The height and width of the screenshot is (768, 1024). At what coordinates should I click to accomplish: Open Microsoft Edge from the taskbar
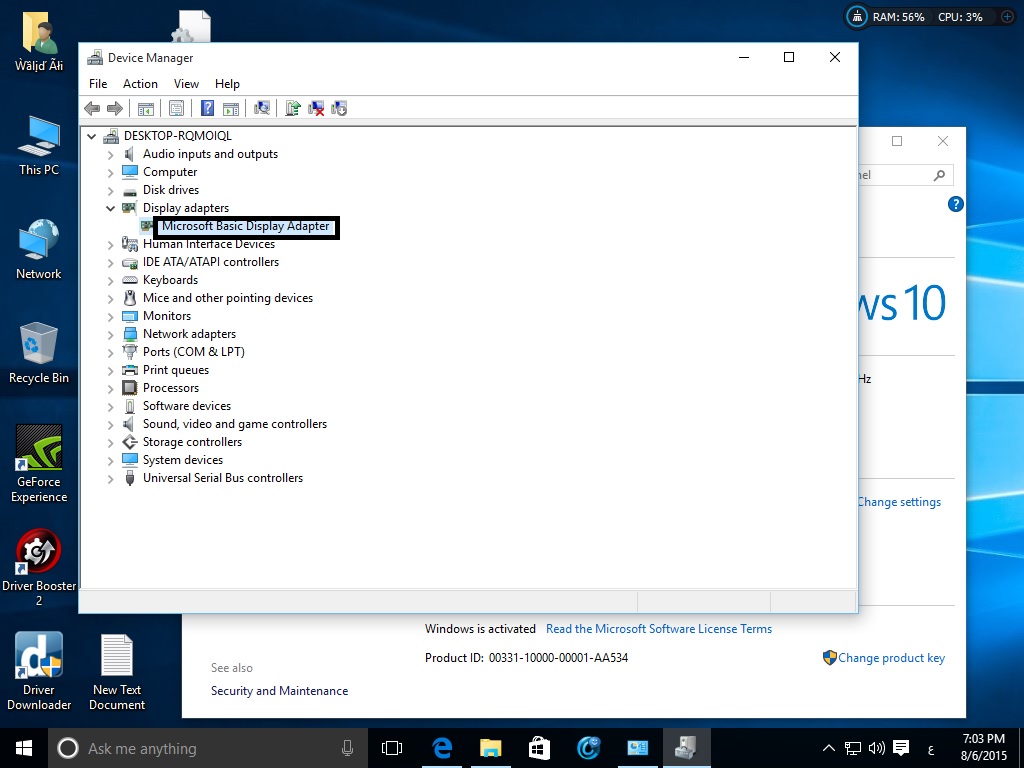click(x=442, y=748)
